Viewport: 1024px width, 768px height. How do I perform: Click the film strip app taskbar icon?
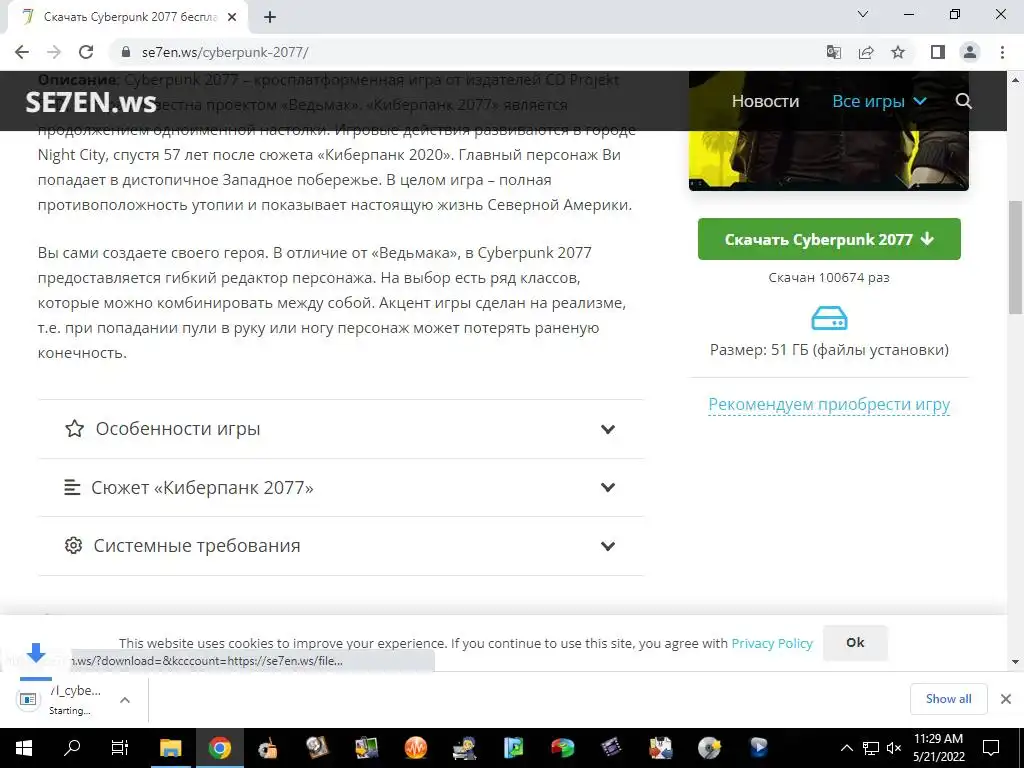pyautogui.click(x=611, y=748)
